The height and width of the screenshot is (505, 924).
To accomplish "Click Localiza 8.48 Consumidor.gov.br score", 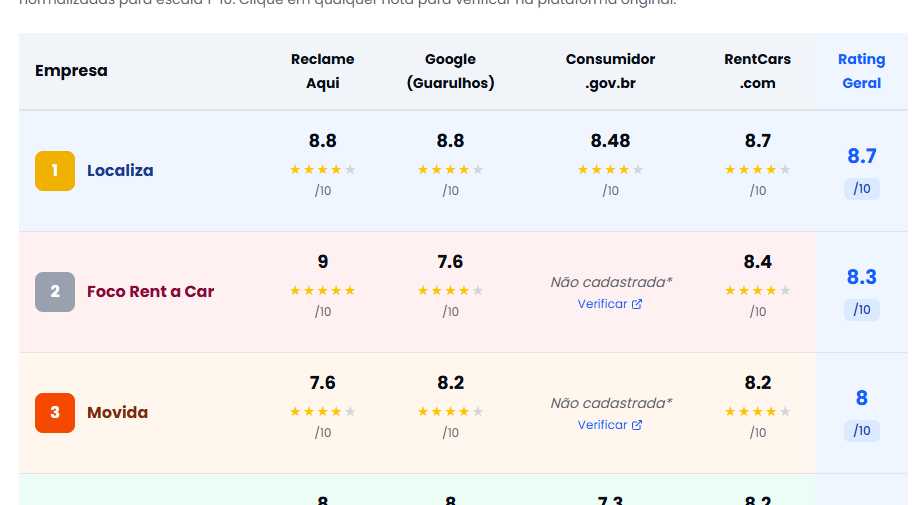I will 610,141.
